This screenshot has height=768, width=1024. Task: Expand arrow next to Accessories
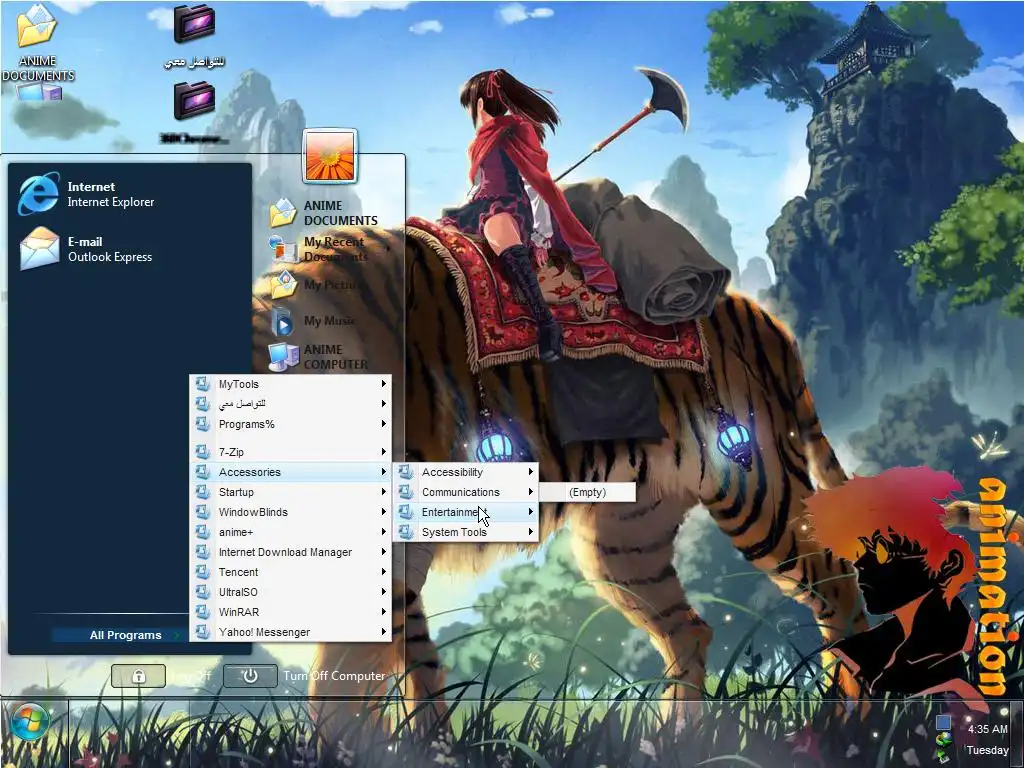click(383, 472)
